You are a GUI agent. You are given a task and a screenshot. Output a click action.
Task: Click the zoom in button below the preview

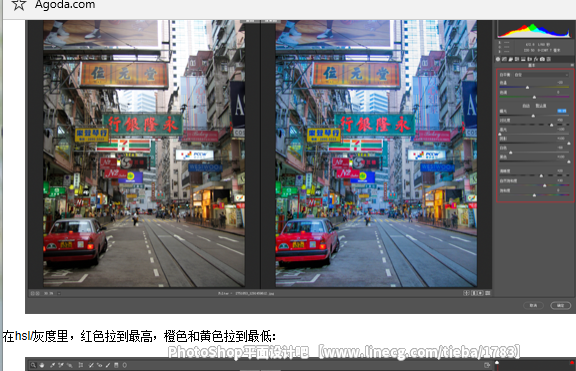[37, 293]
